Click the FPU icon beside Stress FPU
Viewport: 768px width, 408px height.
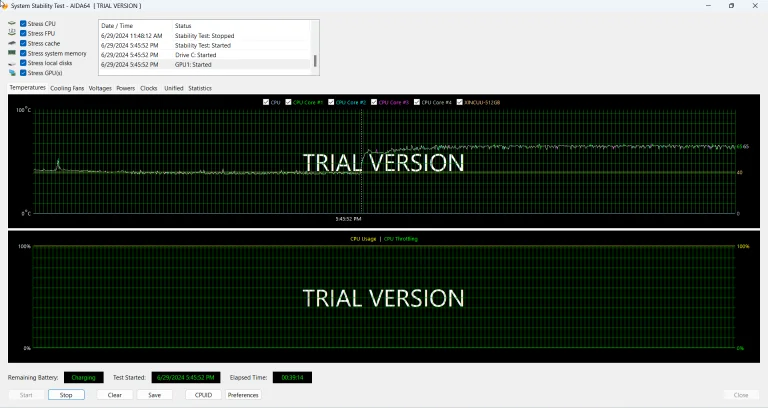point(12,33)
